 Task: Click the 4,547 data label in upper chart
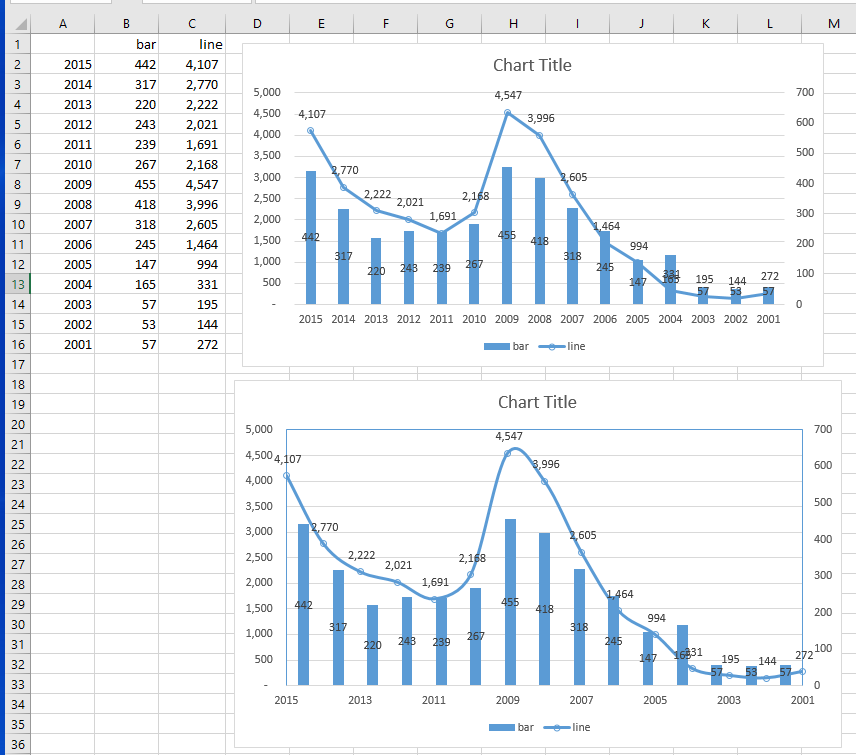pyautogui.click(x=508, y=96)
